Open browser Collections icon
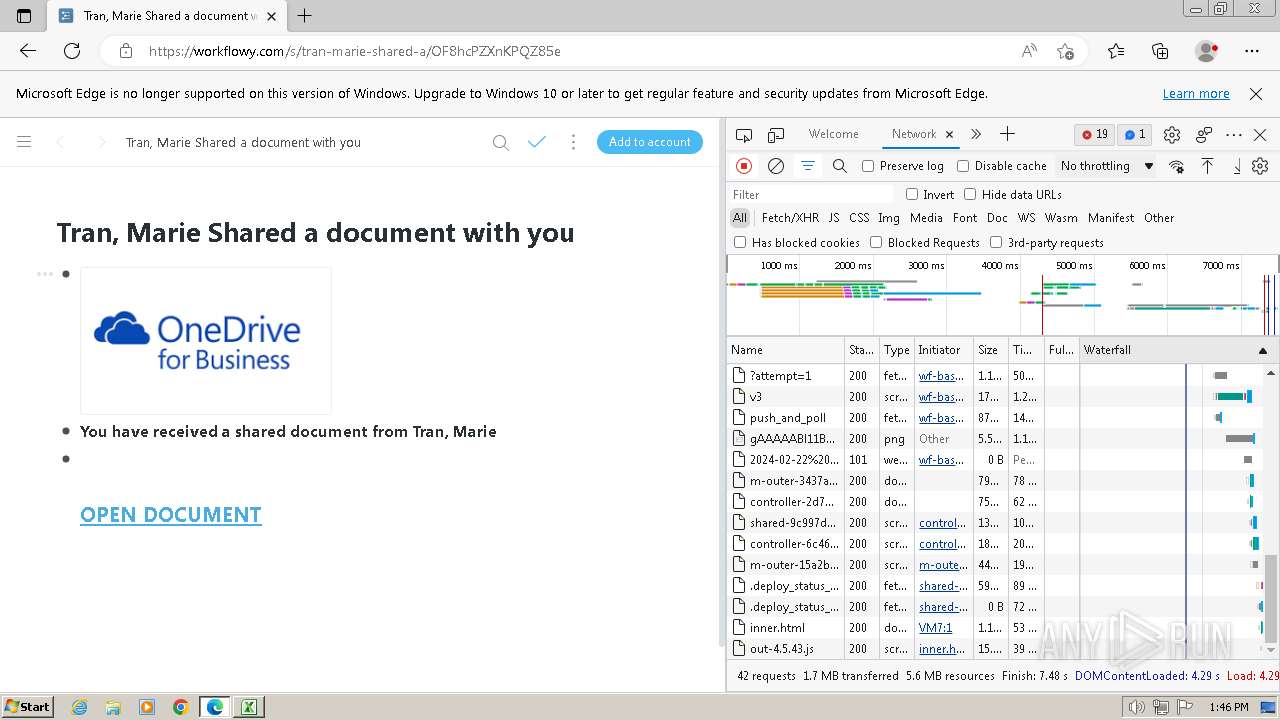The image size is (1280, 720). click(x=1160, y=51)
